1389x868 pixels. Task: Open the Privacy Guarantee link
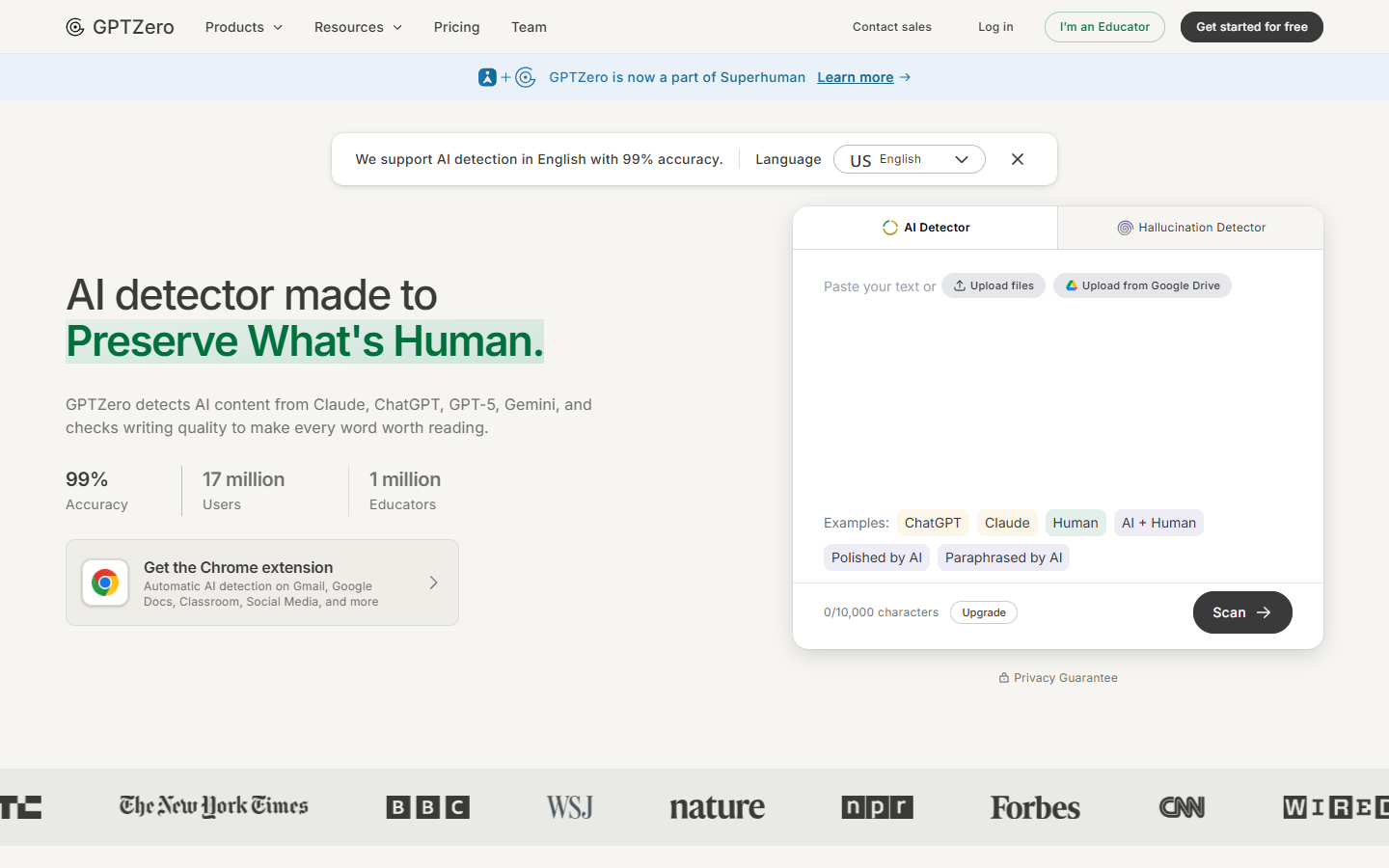click(1058, 678)
